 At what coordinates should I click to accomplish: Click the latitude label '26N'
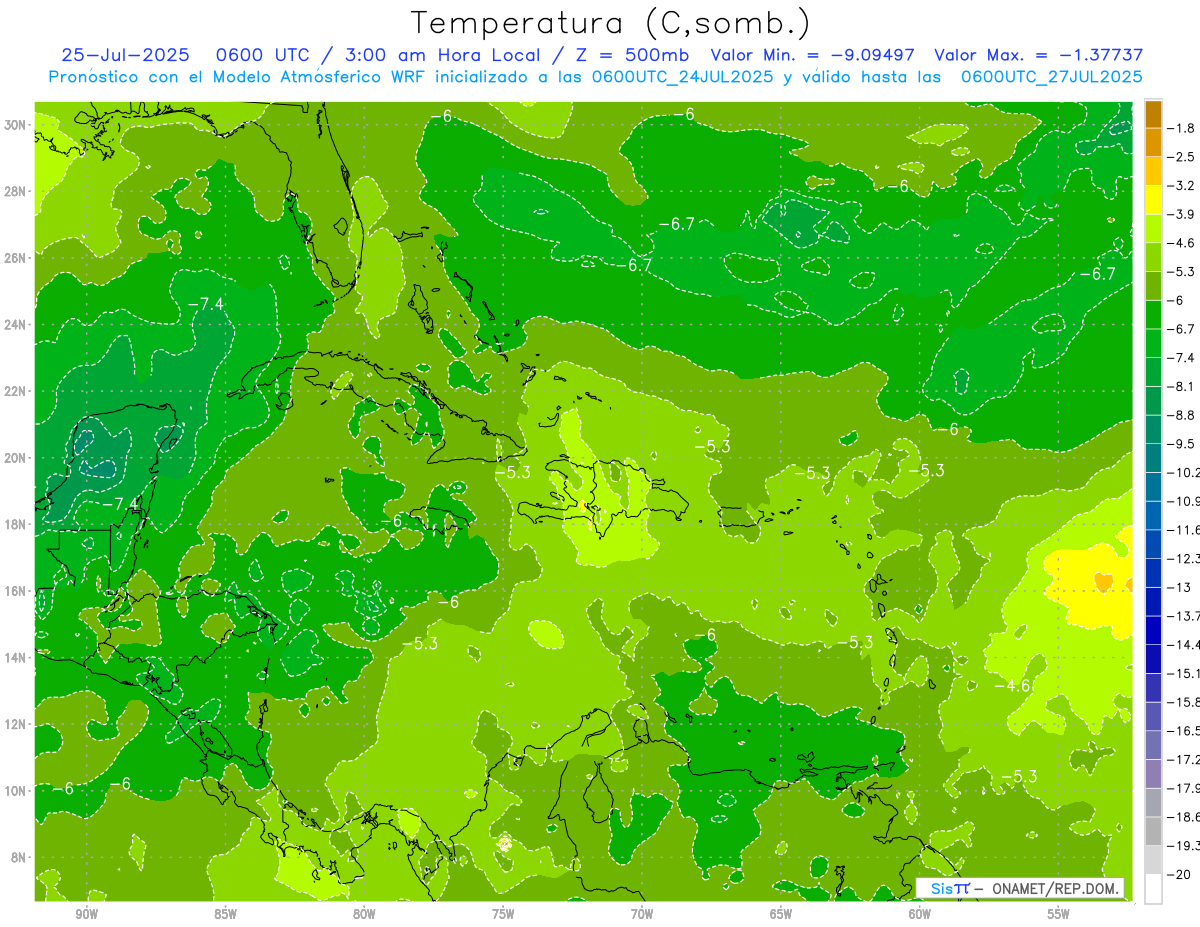coord(16,258)
